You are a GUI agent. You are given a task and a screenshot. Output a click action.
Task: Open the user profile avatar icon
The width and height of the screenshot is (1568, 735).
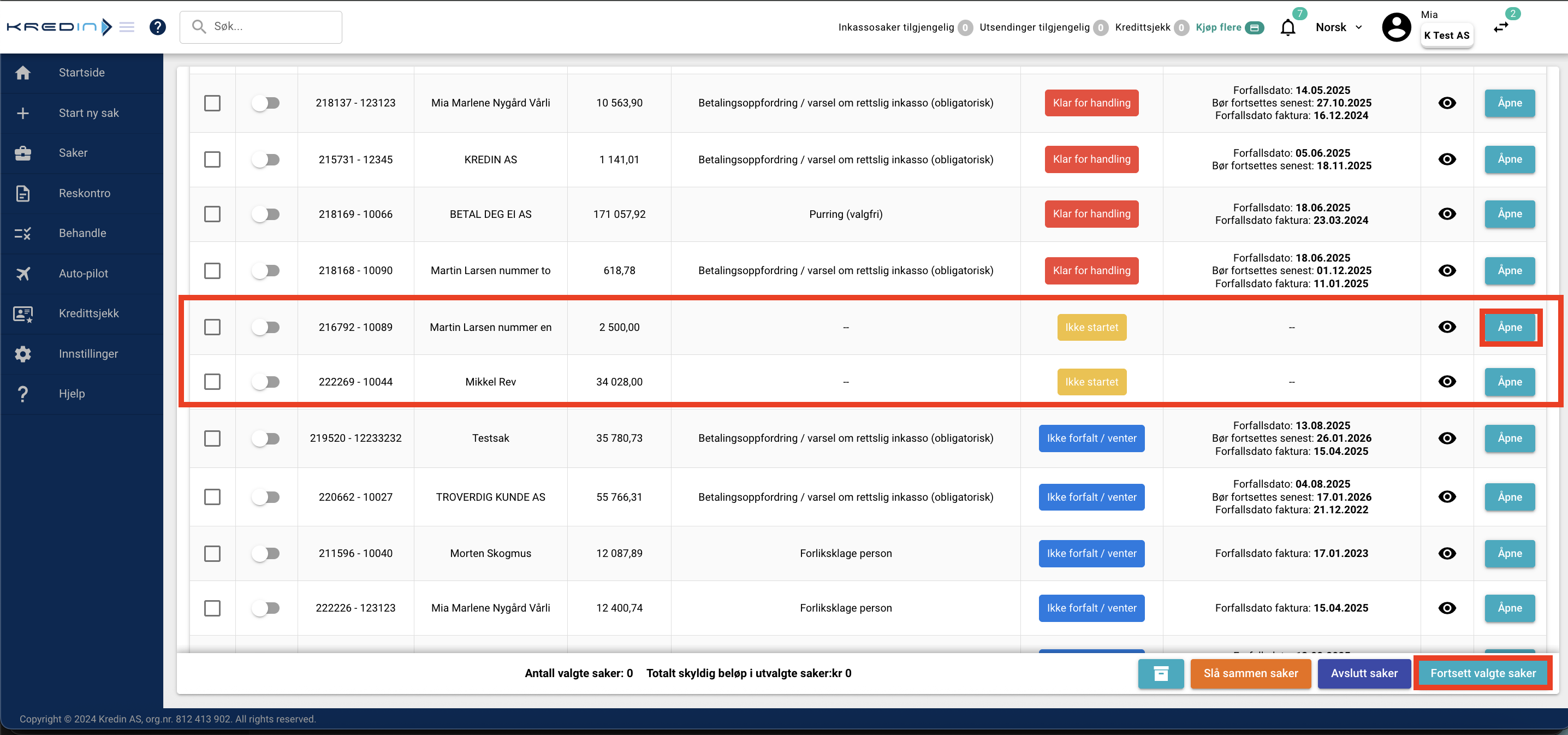click(x=1397, y=27)
